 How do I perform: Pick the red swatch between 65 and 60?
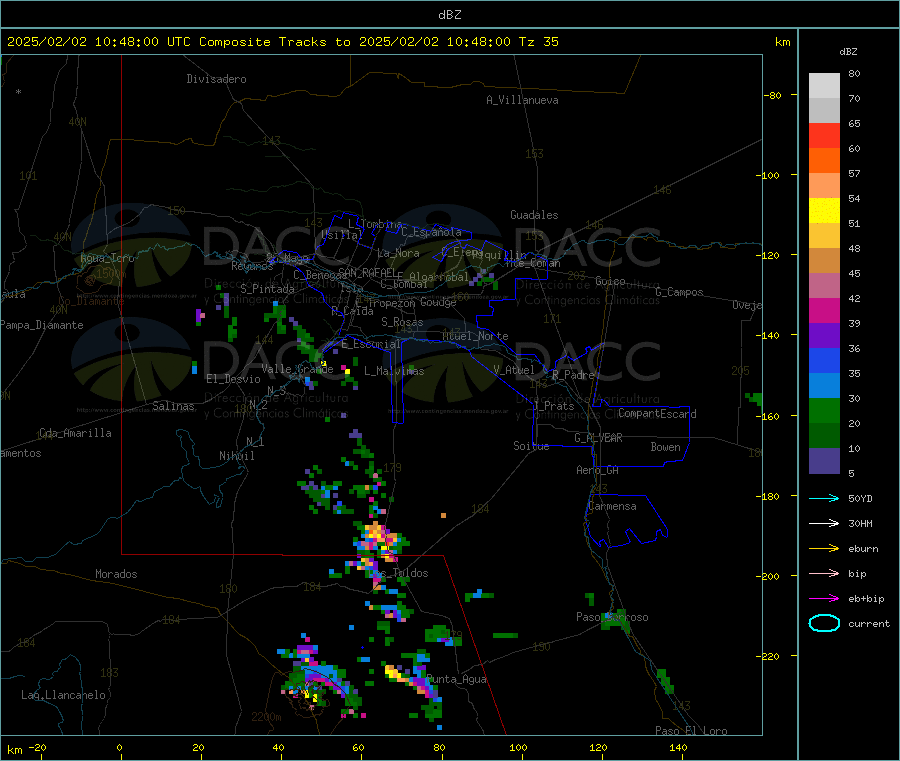[824, 135]
